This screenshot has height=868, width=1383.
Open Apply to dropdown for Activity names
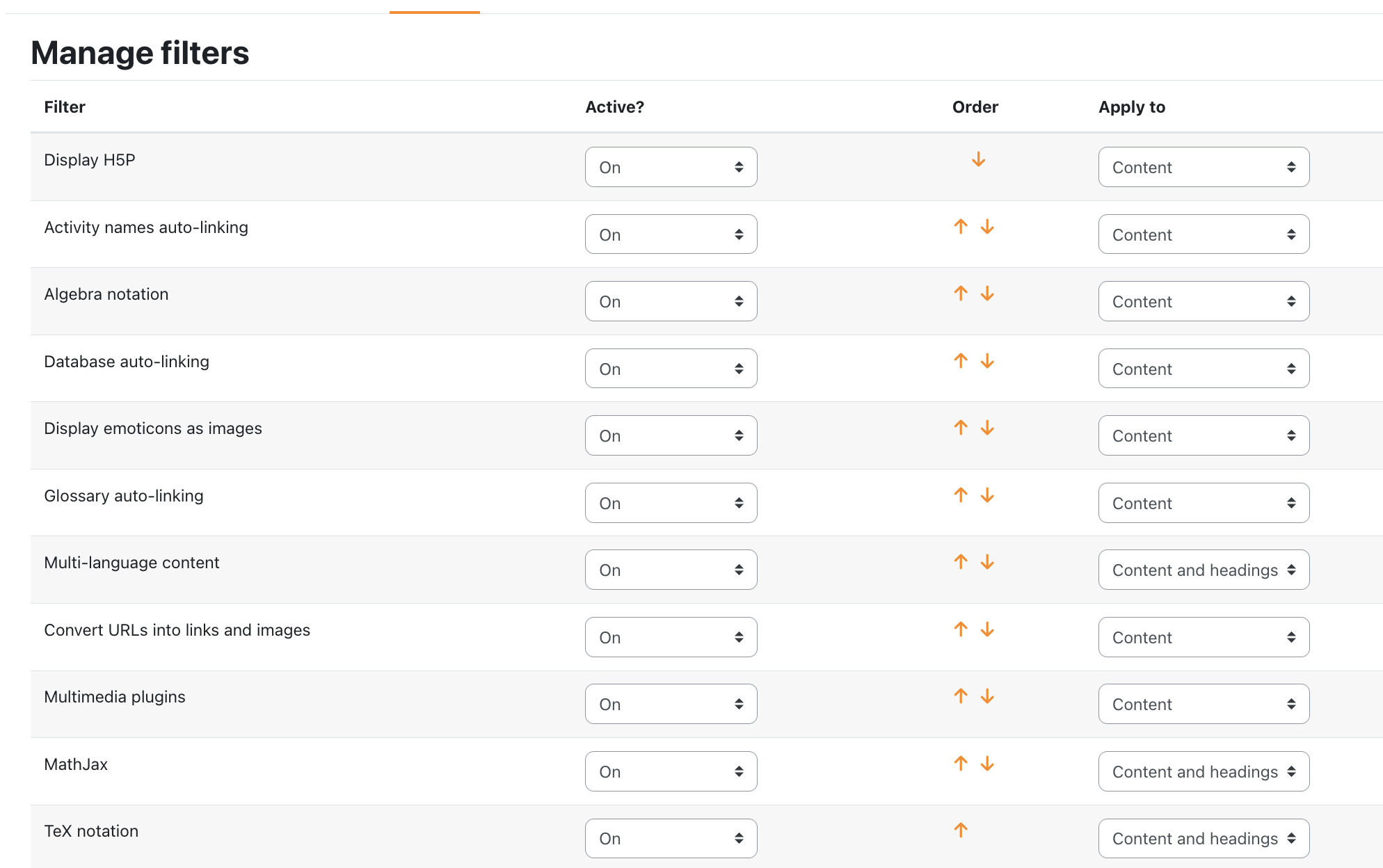[1204, 234]
